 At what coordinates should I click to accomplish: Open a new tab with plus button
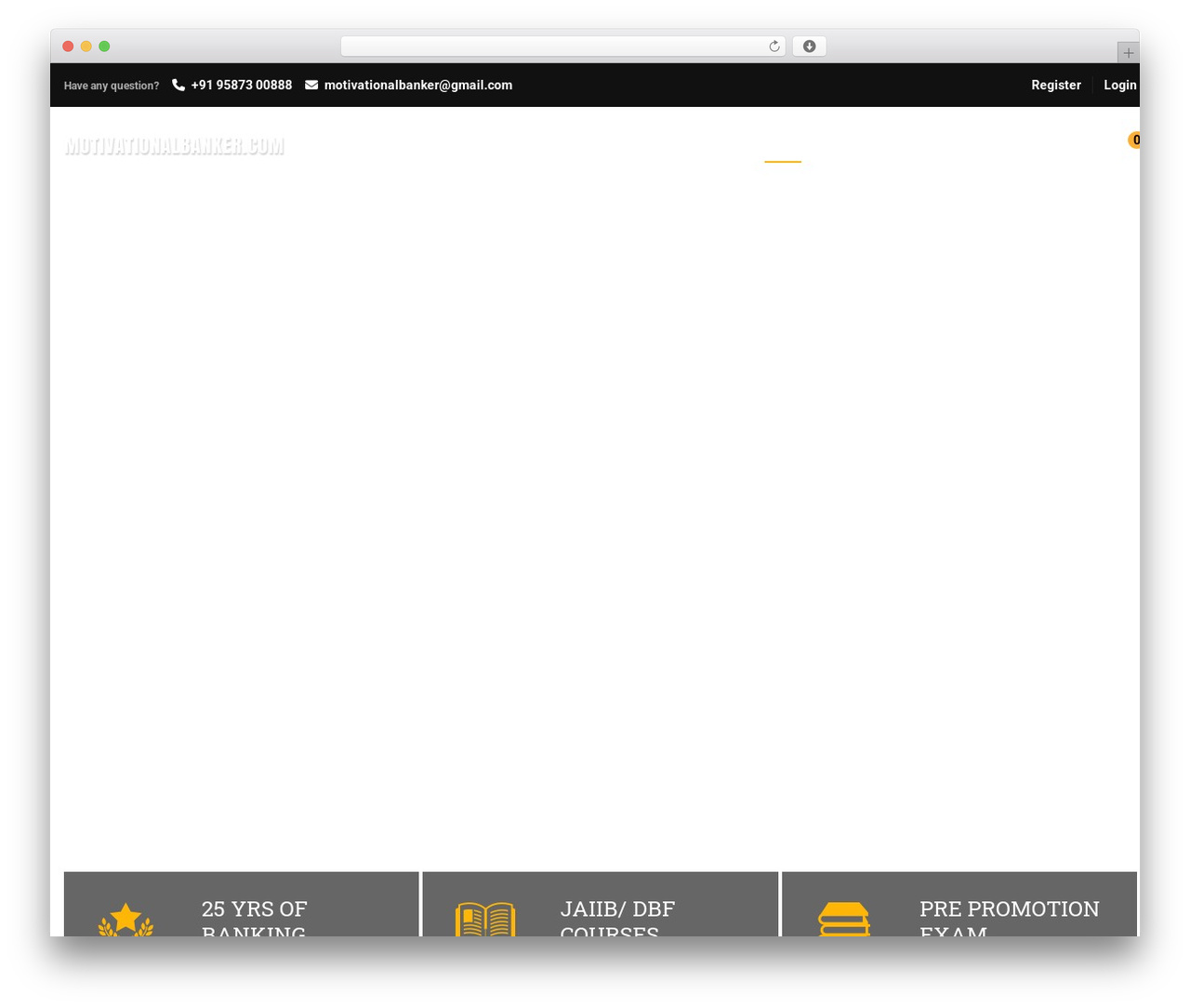click(1128, 53)
